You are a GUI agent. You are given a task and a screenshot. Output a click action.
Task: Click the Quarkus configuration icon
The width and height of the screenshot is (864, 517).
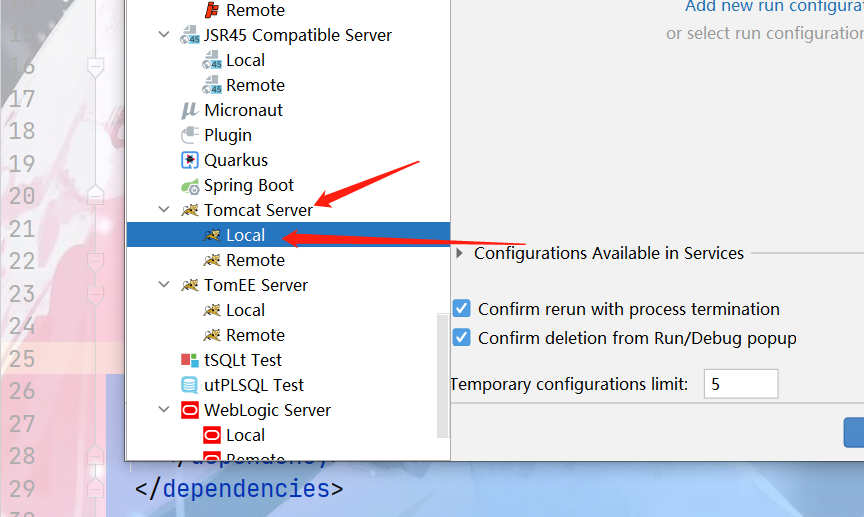coord(190,160)
